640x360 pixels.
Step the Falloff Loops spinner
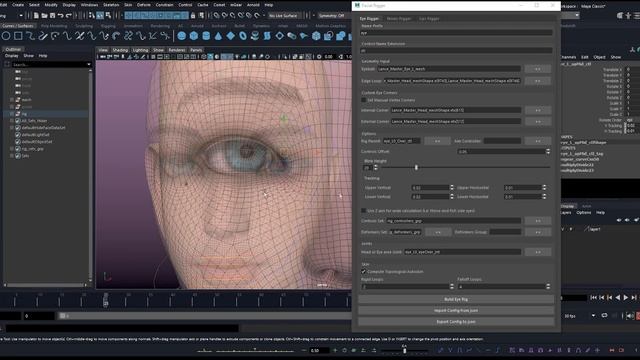[x=548, y=287]
